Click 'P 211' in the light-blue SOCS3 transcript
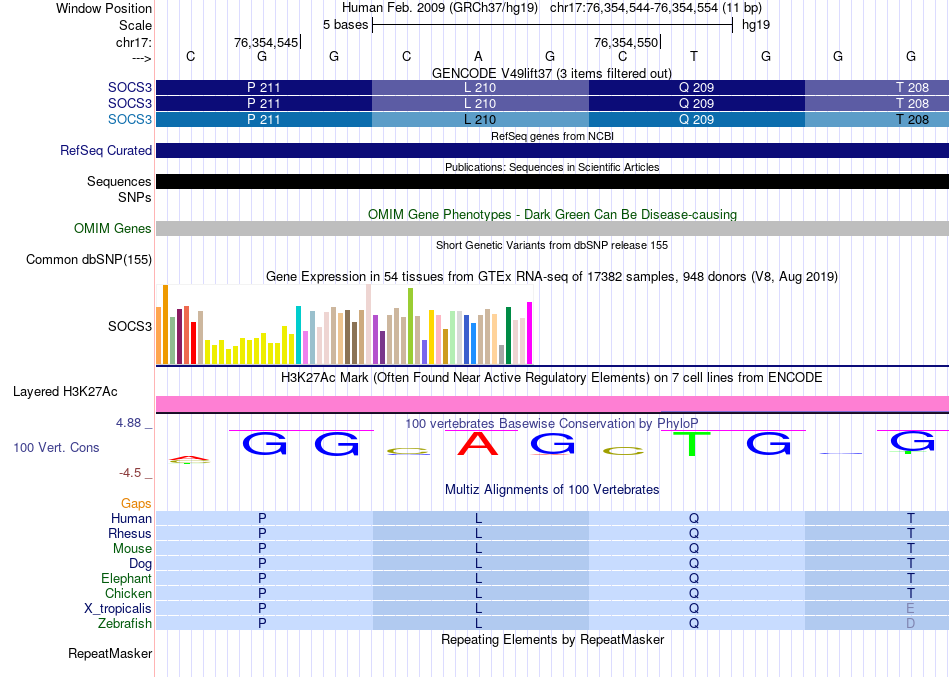Viewport: 950px width, 677px height. (x=264, y=119)
